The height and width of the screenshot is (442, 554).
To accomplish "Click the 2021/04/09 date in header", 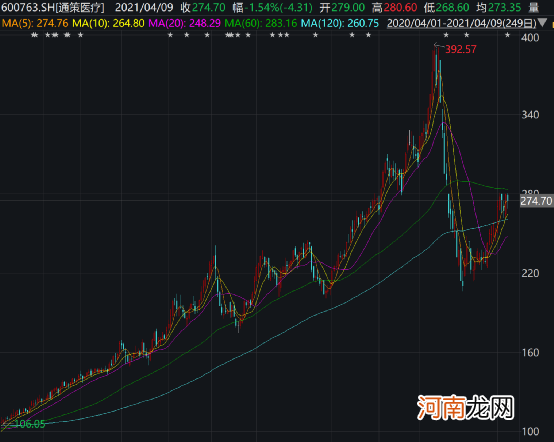I will (x=144, y=7).
